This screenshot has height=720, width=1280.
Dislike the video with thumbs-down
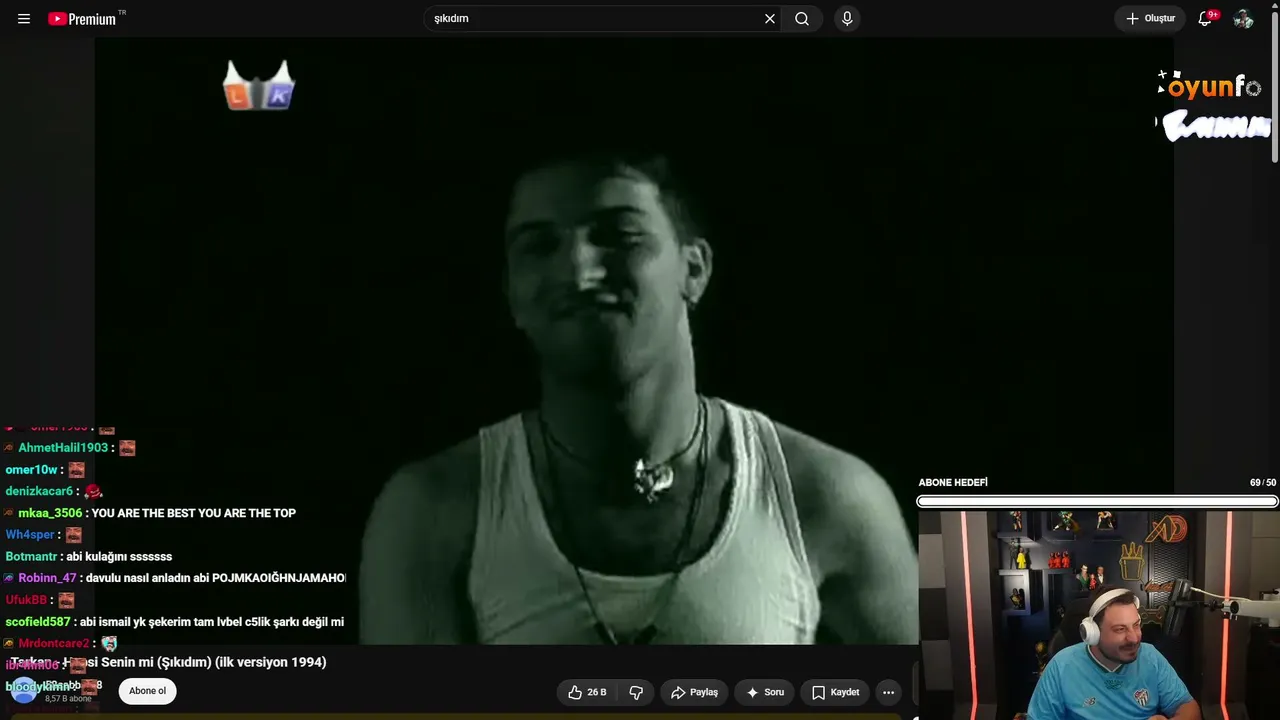click(x=636, y=692)
